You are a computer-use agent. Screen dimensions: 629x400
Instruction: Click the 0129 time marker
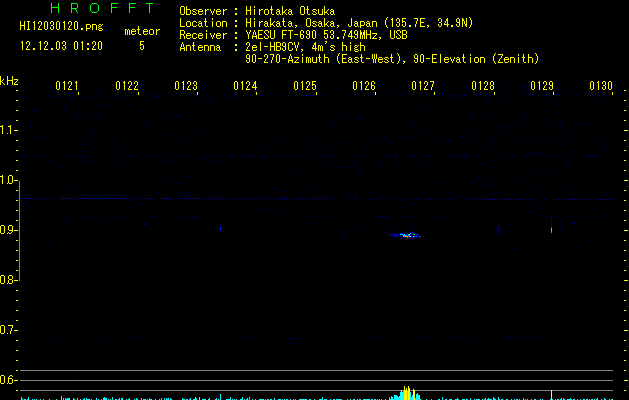click(542, 86)
